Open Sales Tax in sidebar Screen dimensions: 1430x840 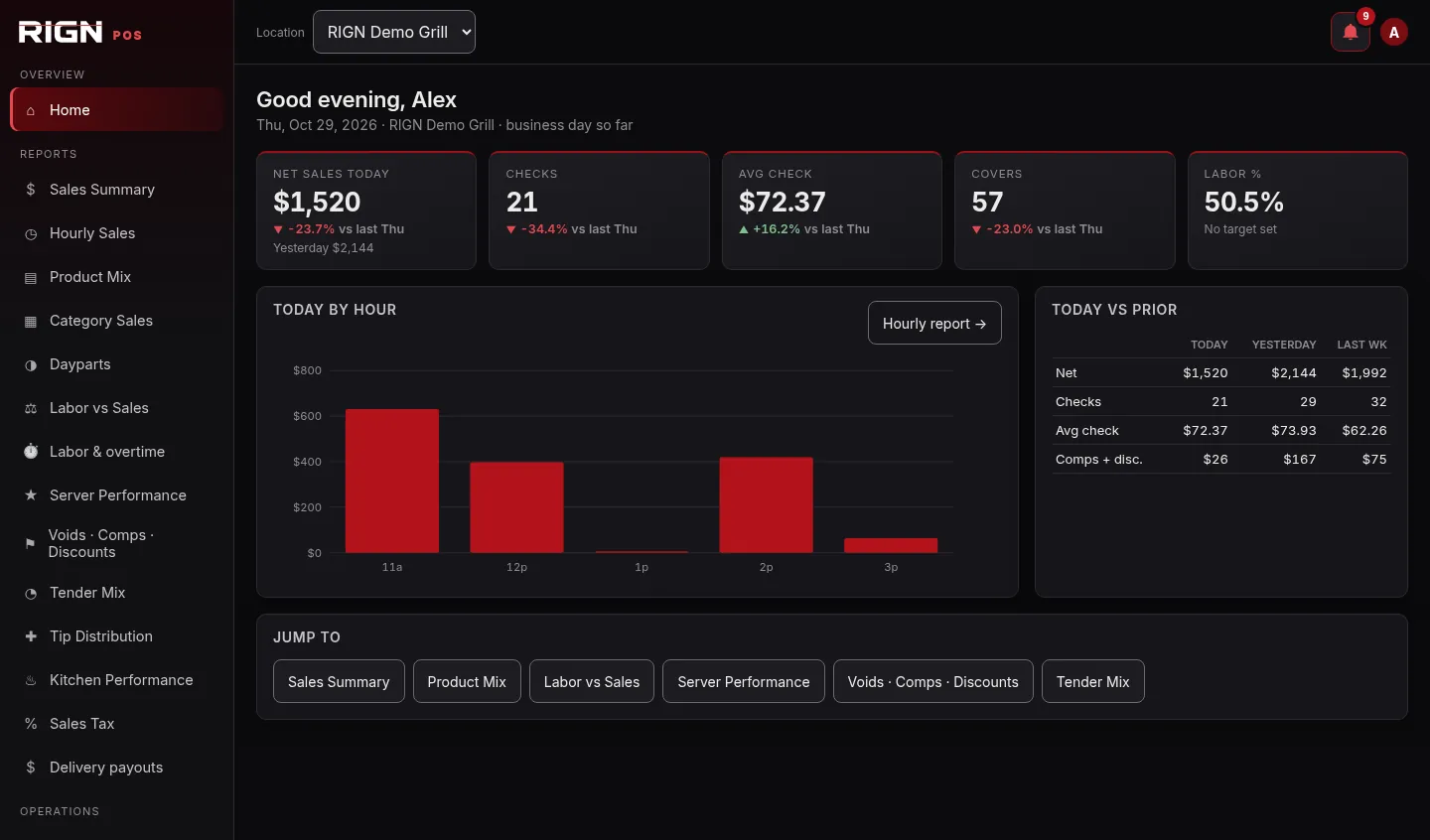click(x=117, y=724)
